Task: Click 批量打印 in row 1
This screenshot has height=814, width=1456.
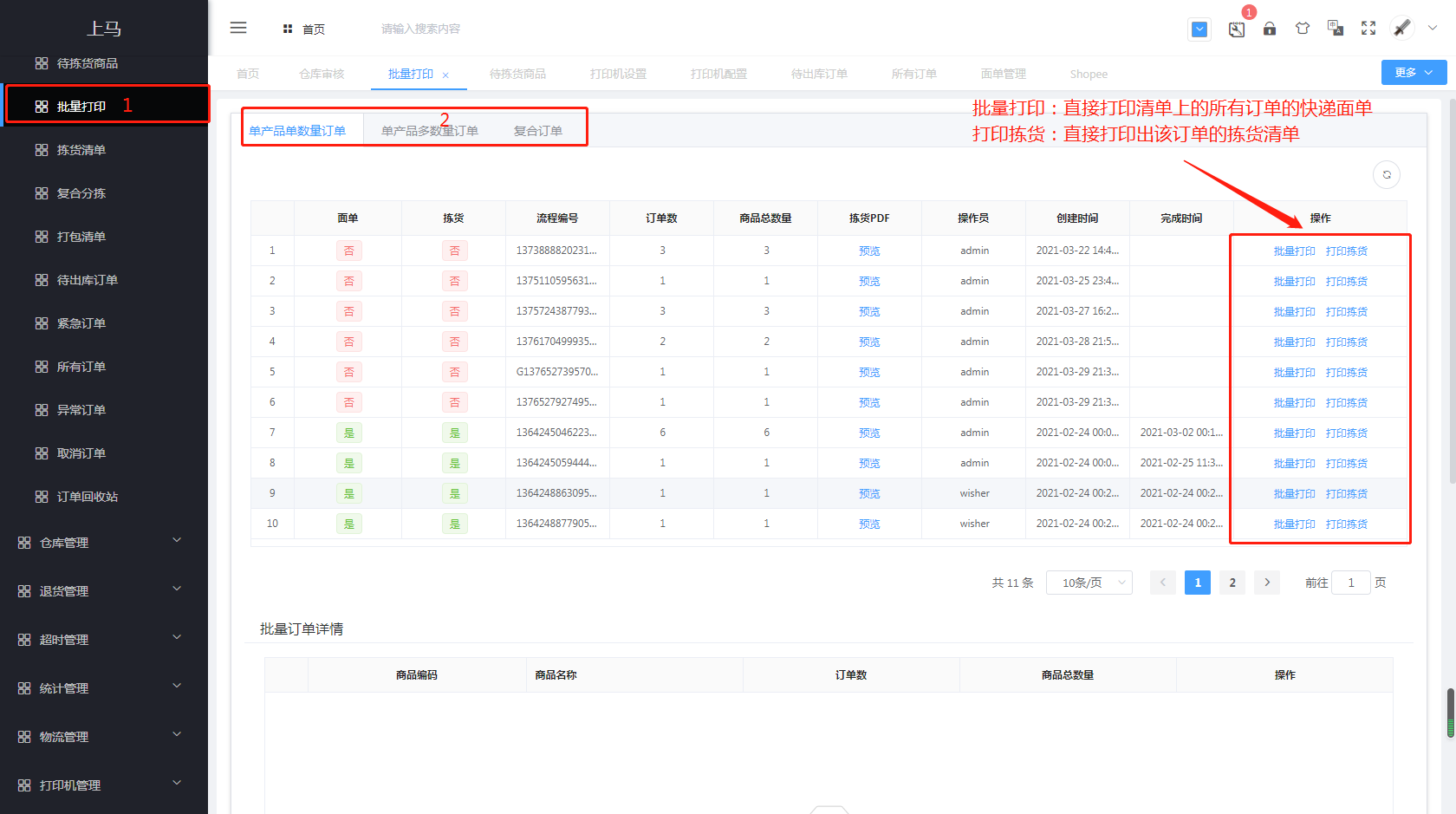Action: point(1294,251)
